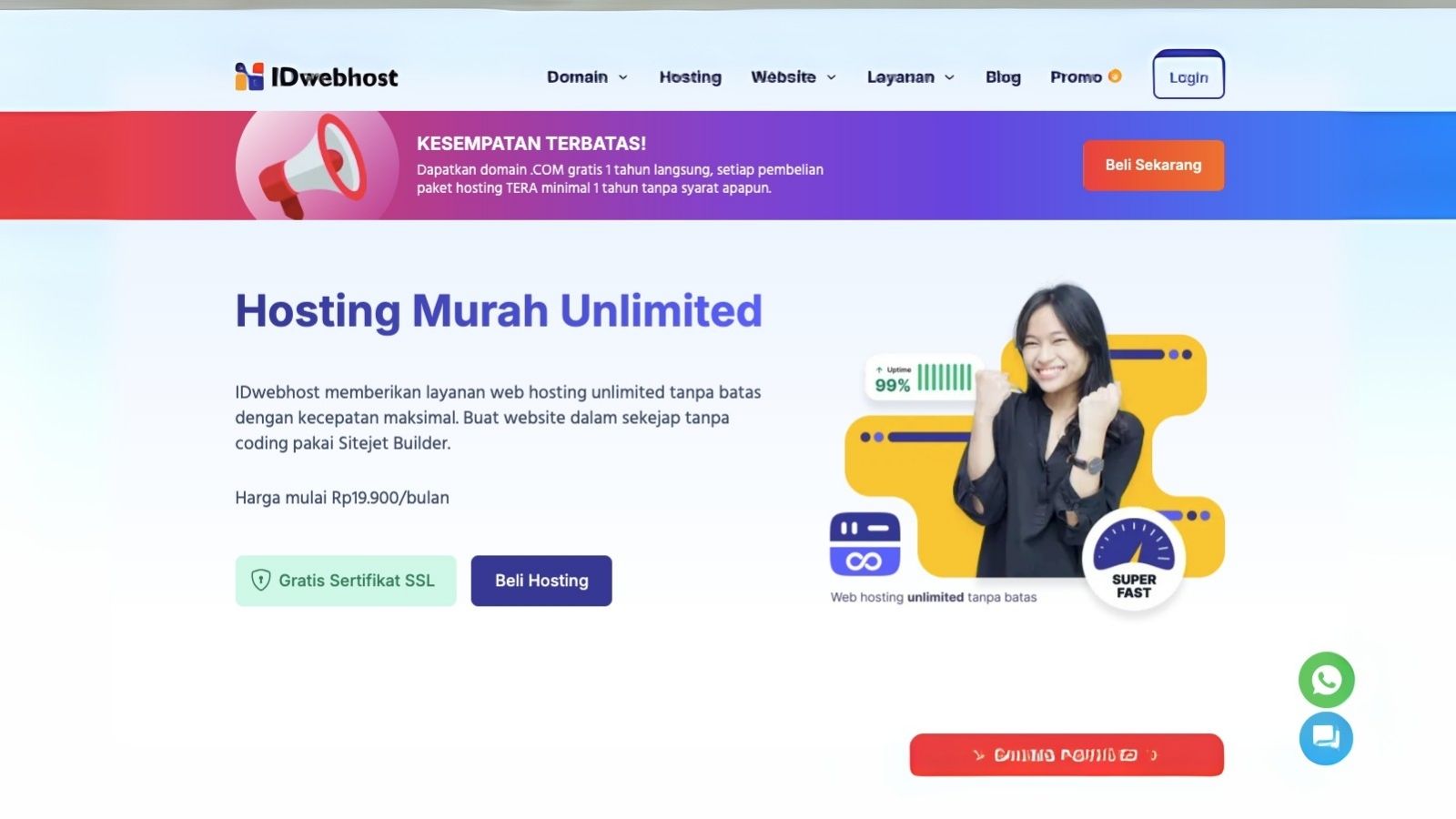Viewport: 1456px width, 819px height.
Task: Expand the Website dropdown menu
Action: (793, 77)
